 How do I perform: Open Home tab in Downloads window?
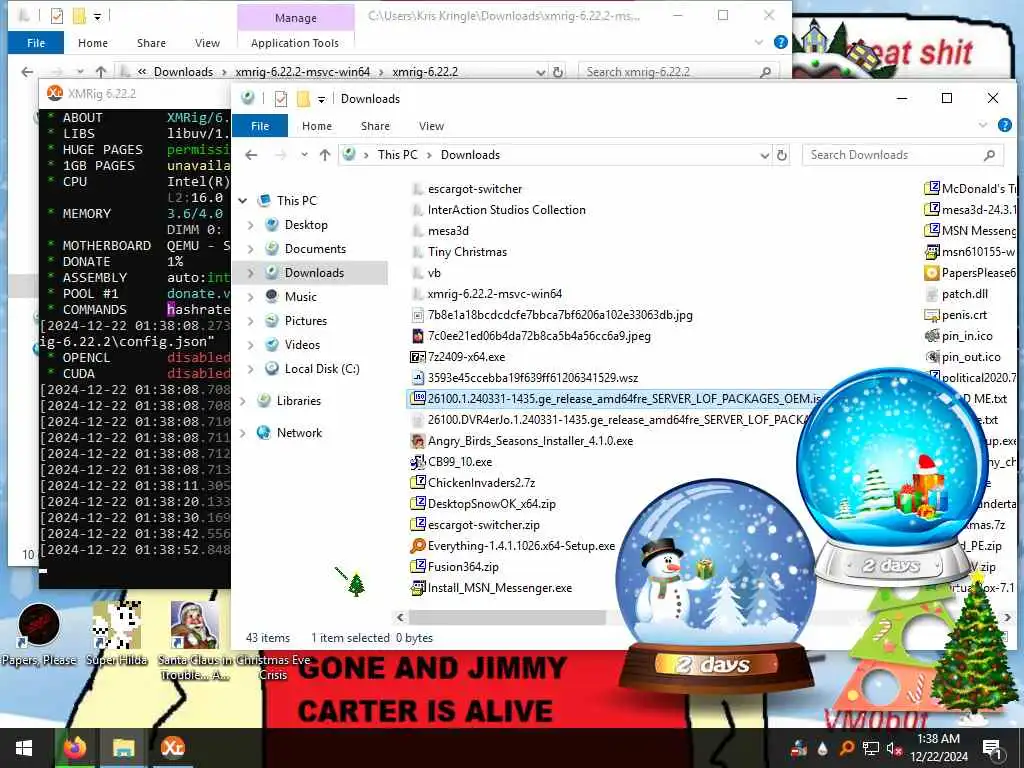tap(317, 126)
